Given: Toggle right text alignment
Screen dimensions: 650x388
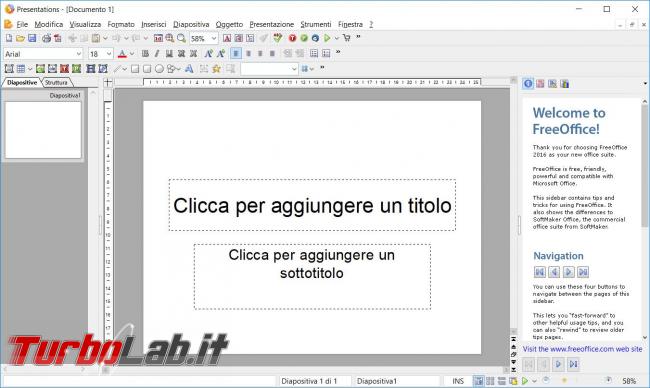Looking at the screenshot, I should click(x=260, y=53).
